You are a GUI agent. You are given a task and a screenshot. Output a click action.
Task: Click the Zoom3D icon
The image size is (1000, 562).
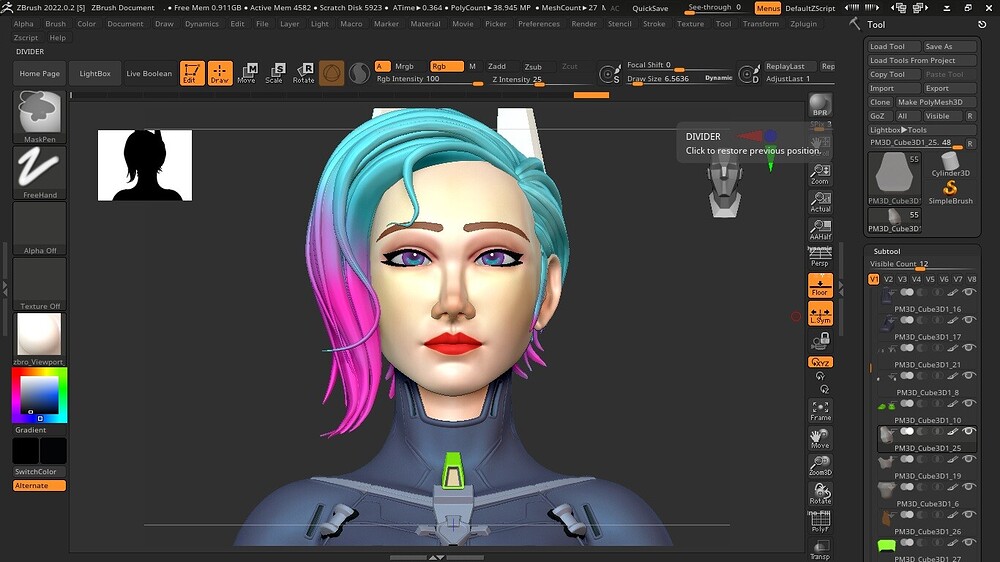pos(820,466)
